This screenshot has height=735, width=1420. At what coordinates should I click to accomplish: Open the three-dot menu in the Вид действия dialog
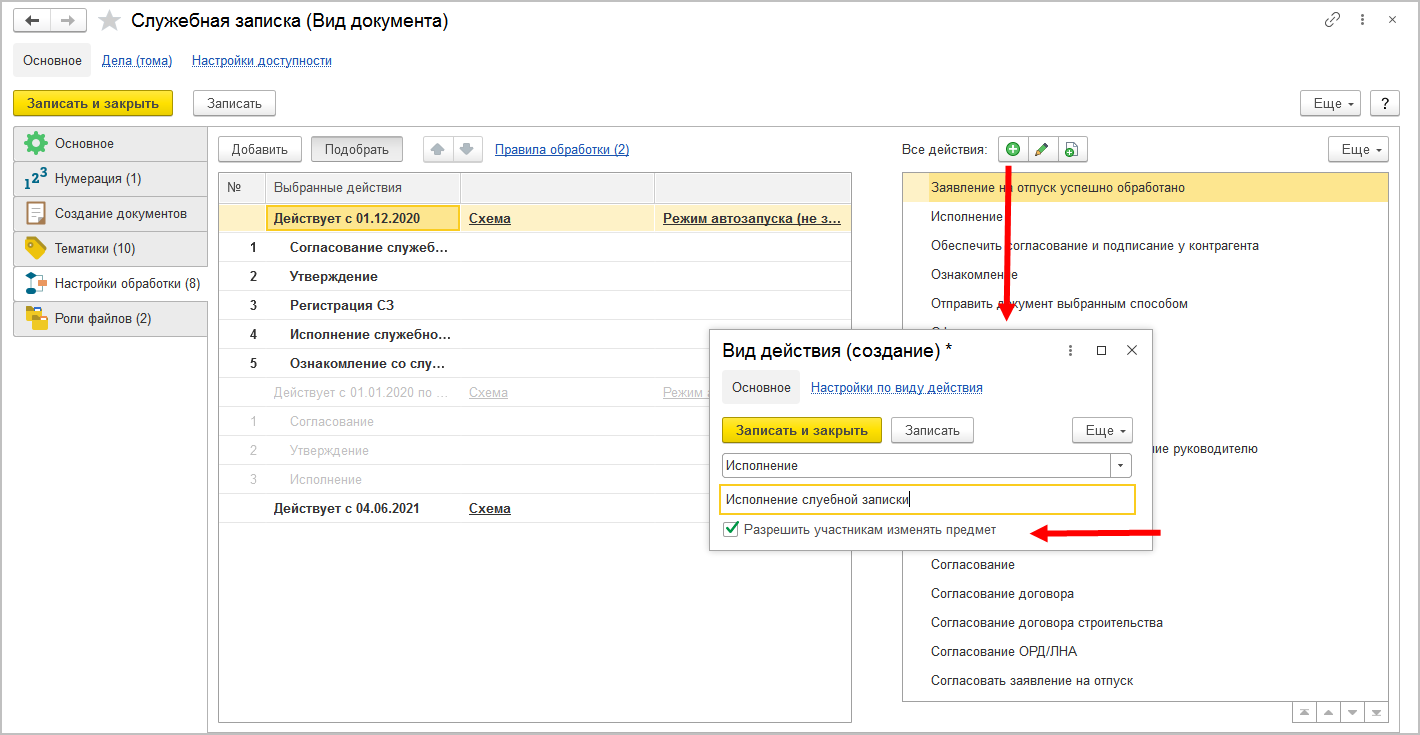click(1070, 351)
